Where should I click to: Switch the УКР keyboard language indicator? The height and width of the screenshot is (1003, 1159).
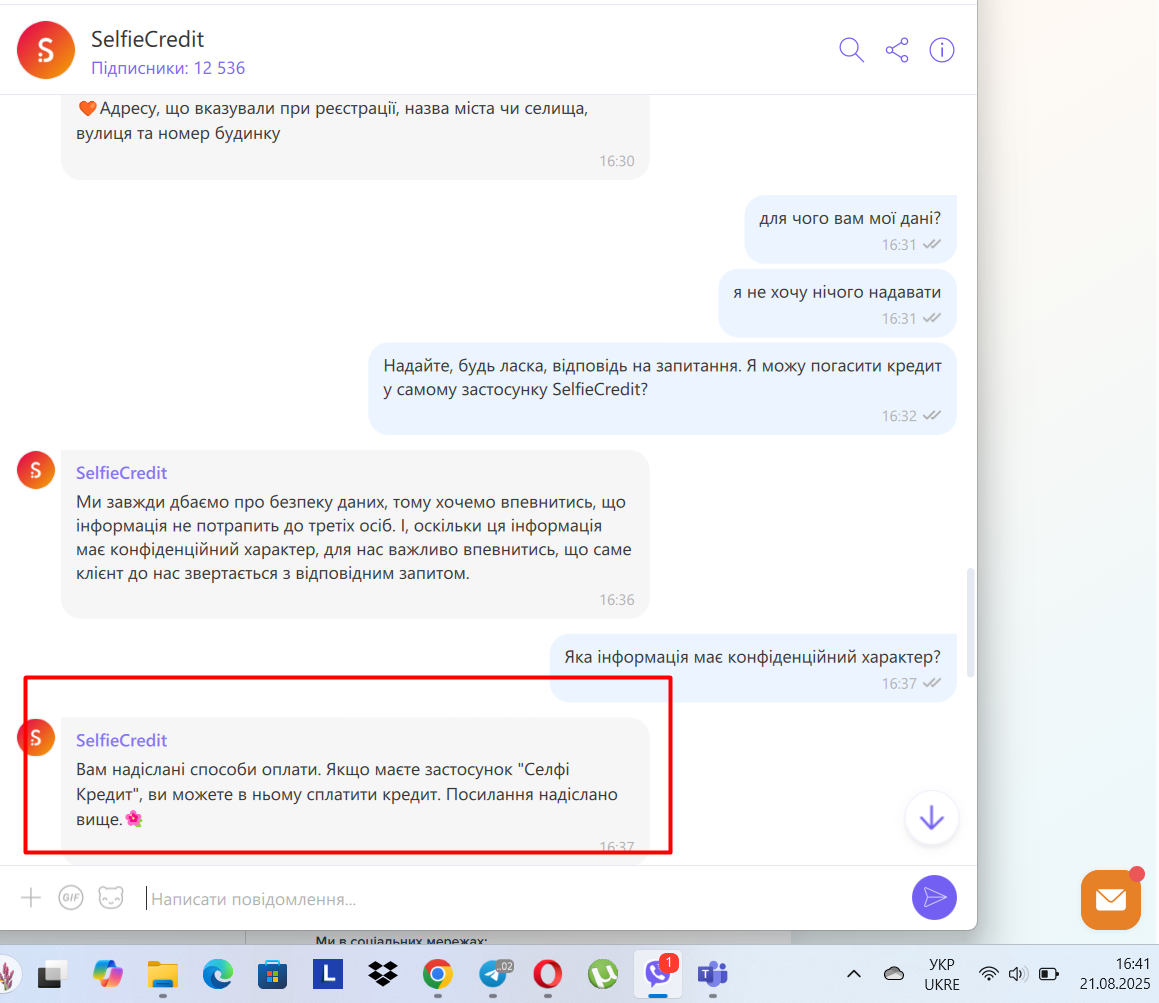[x=942, y=974]
